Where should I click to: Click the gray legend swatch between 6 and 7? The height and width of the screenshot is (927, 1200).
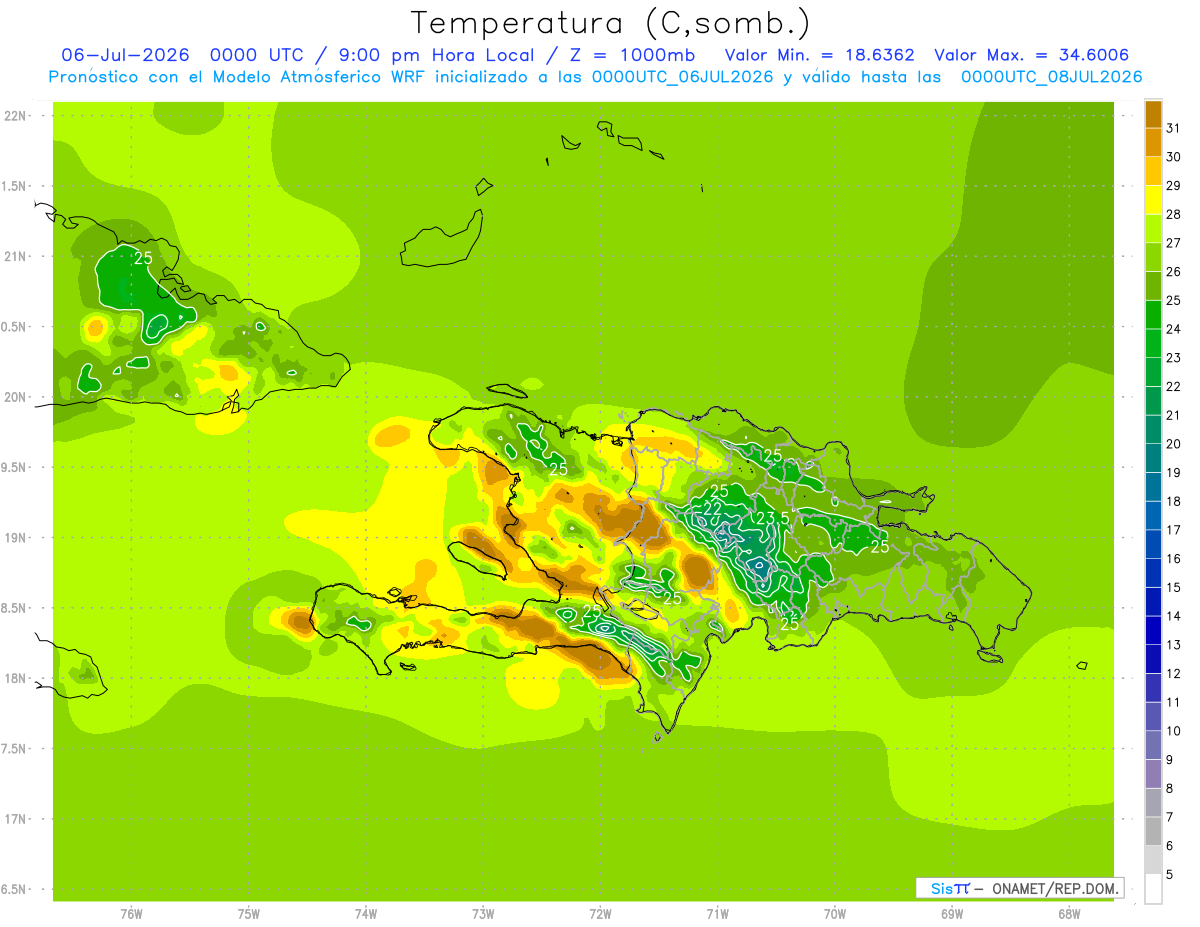pos(1153,832)
